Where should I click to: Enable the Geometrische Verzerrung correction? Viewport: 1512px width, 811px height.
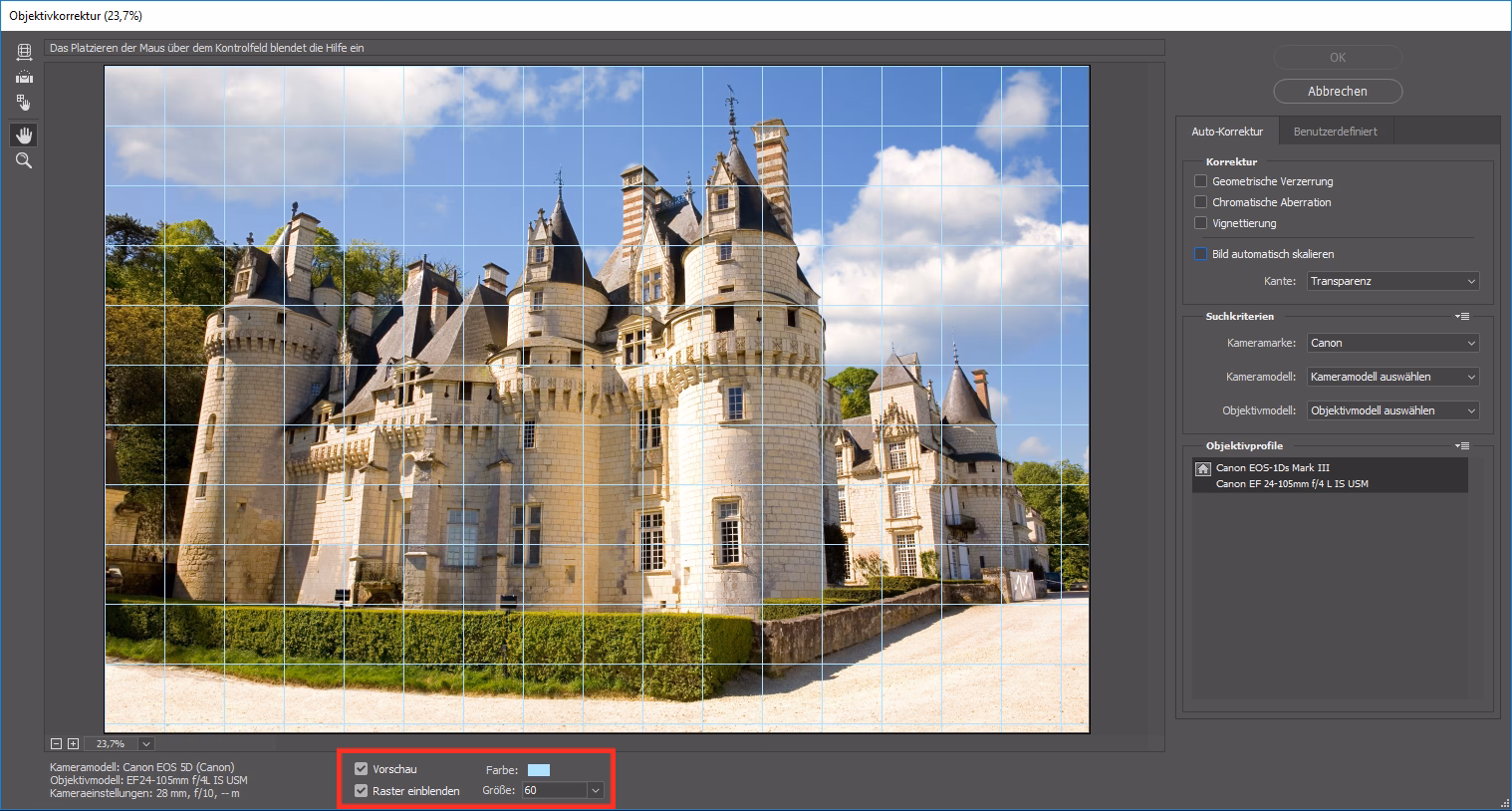tap(1200, 180)
